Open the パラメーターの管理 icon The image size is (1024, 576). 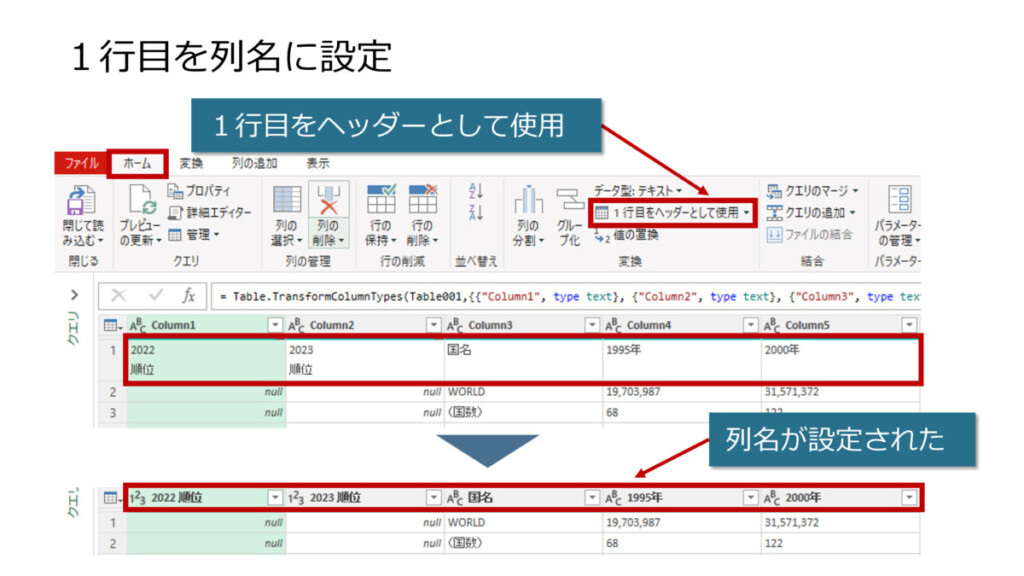point(898,200)
